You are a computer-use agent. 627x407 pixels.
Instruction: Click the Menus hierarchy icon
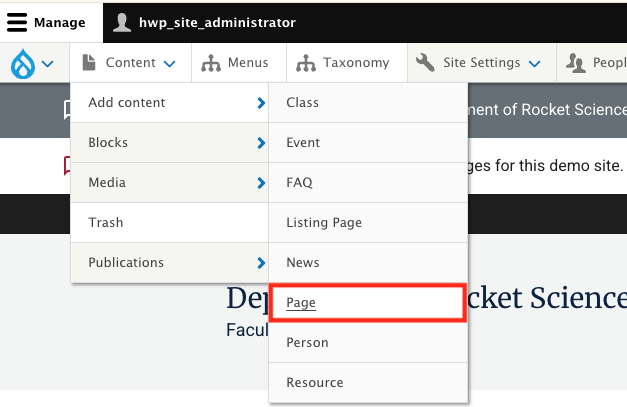[211, 63]
